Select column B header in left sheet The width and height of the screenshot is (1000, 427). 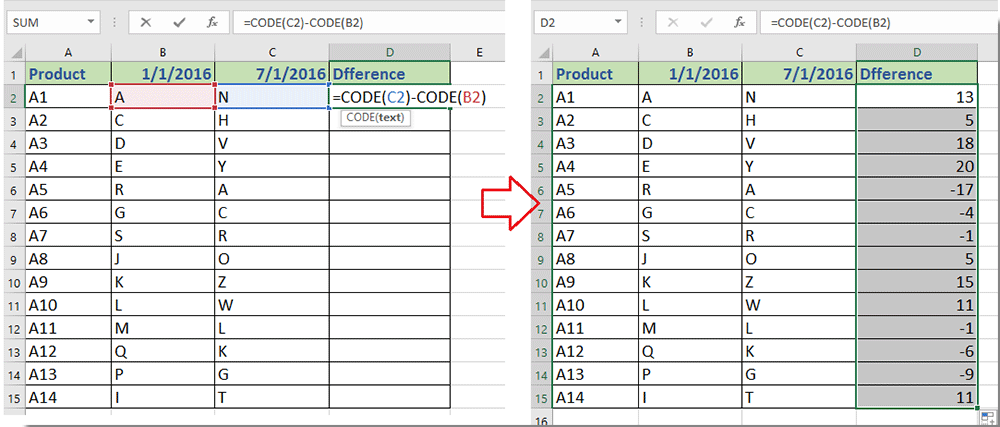(162, 52)
